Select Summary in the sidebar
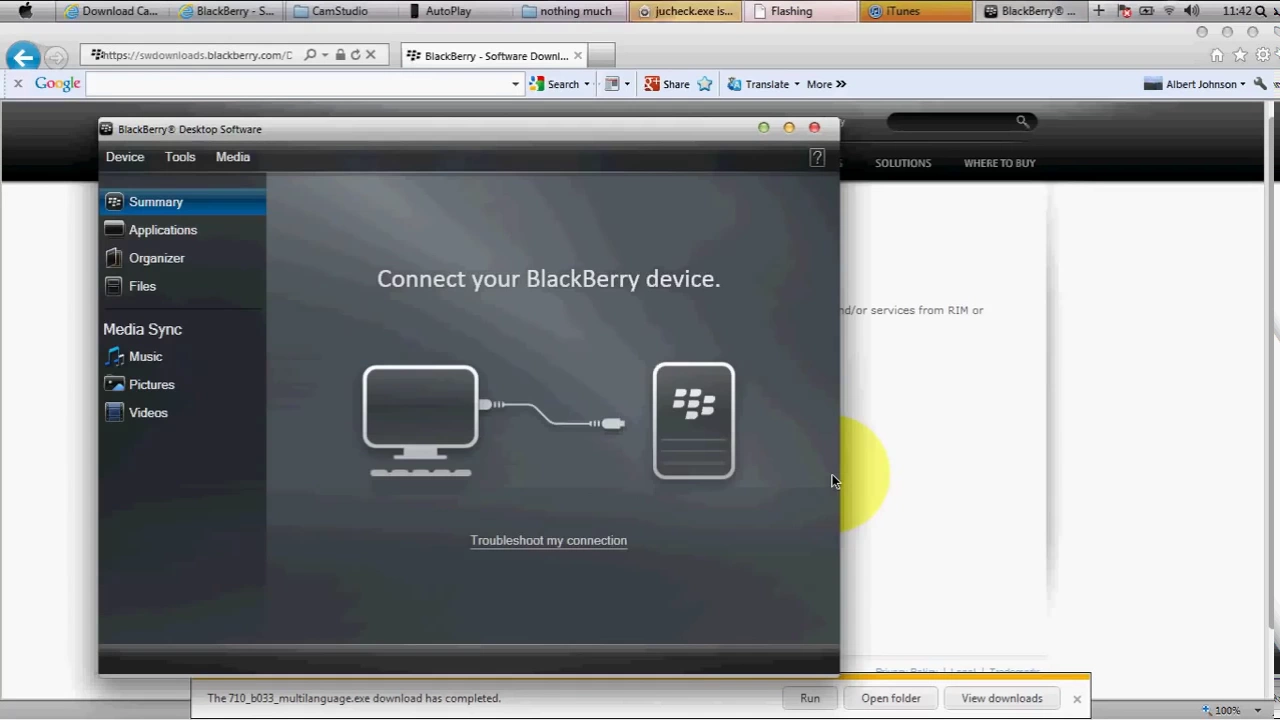1280x720 pixels. click(182, 202)
